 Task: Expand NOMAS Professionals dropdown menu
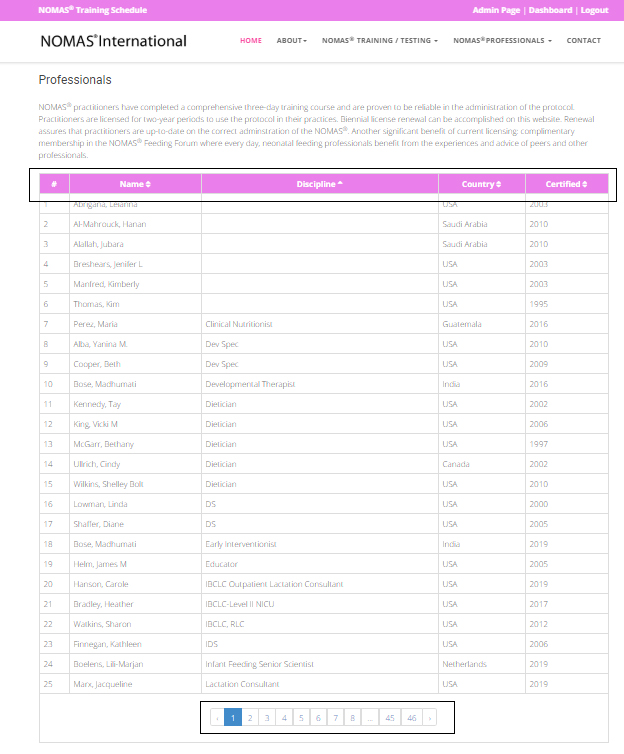coord(502,41)
